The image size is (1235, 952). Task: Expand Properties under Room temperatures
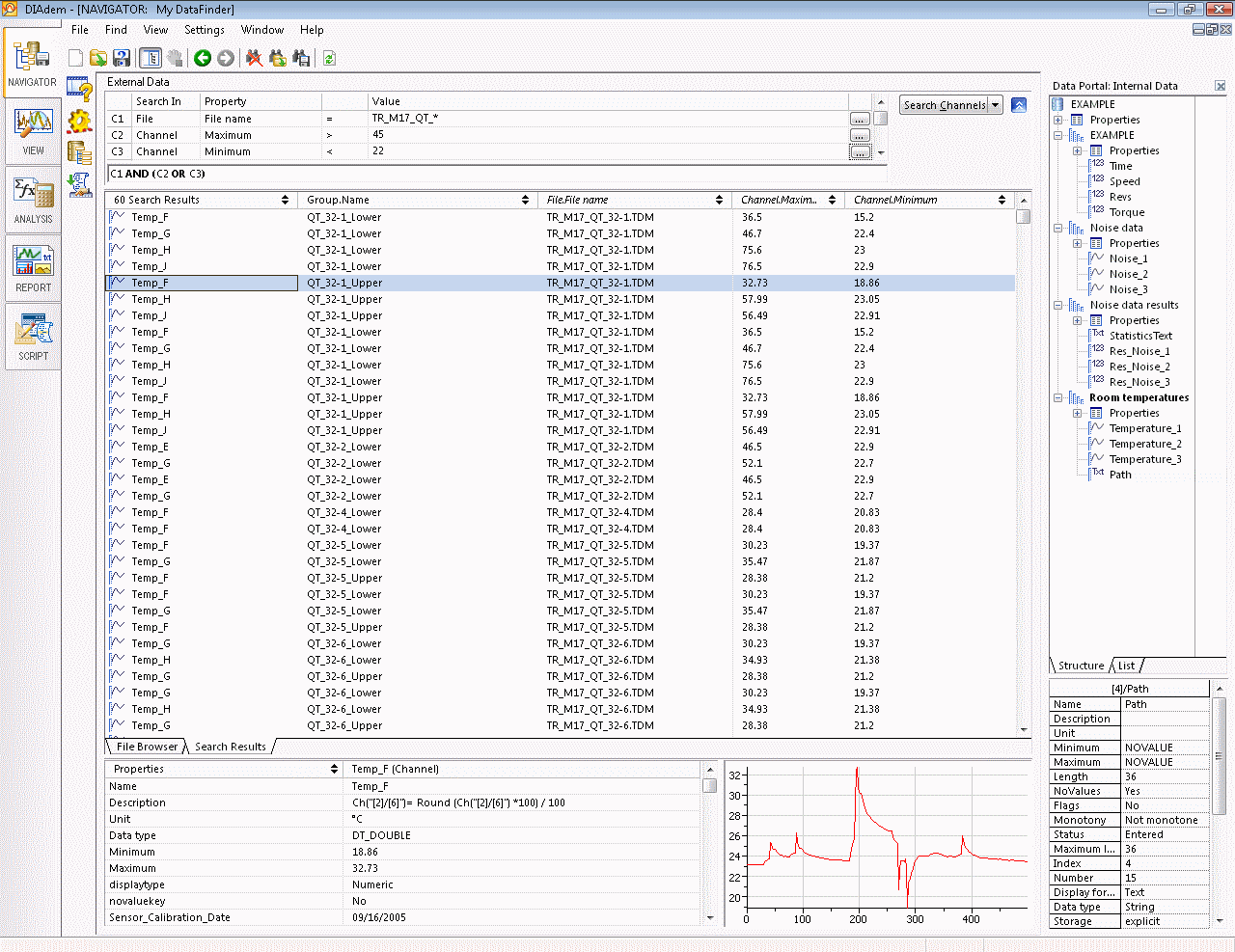tap(1077, 414)
